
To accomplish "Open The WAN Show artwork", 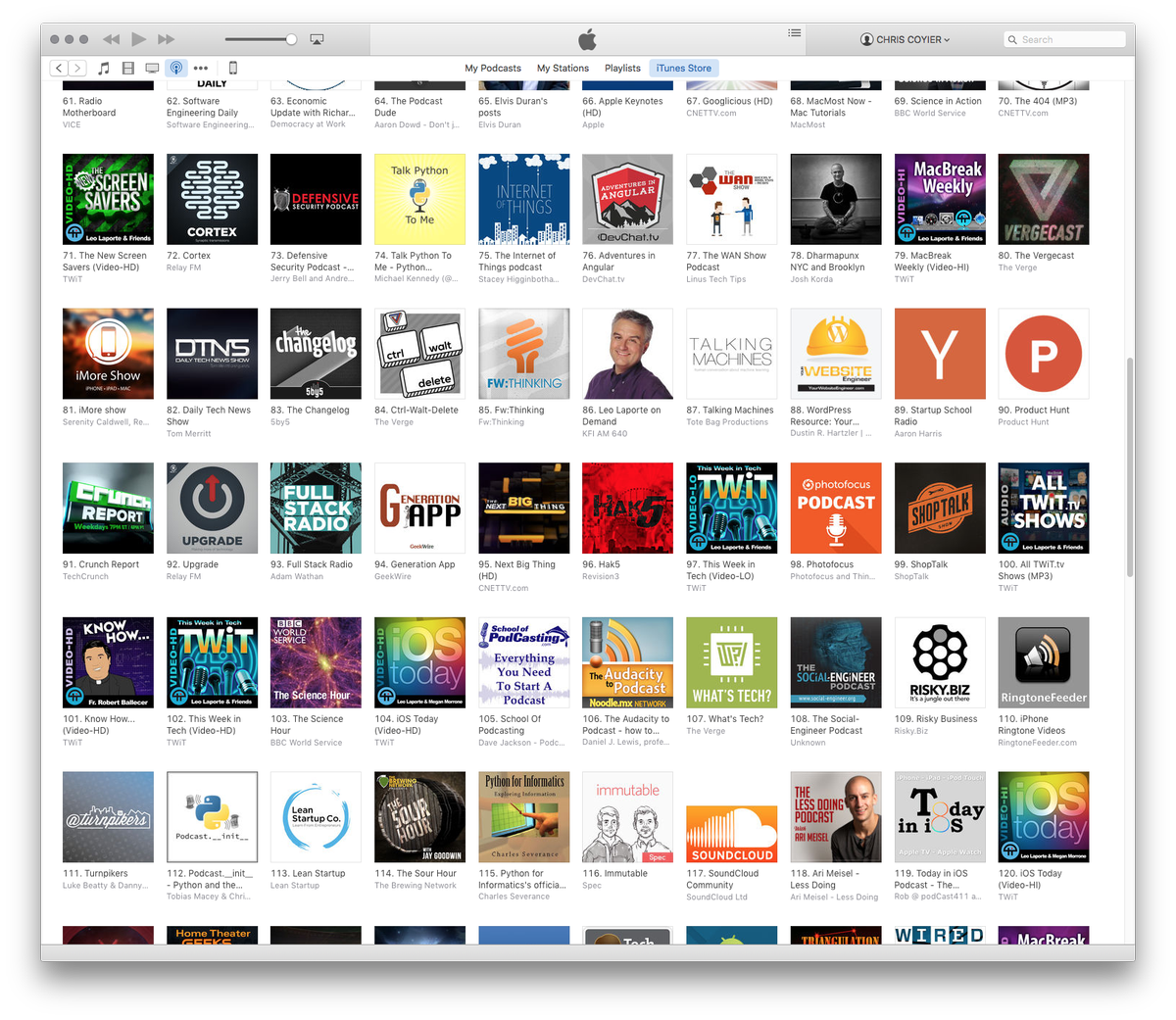I will pyautogui.click(x=731, y=199).
